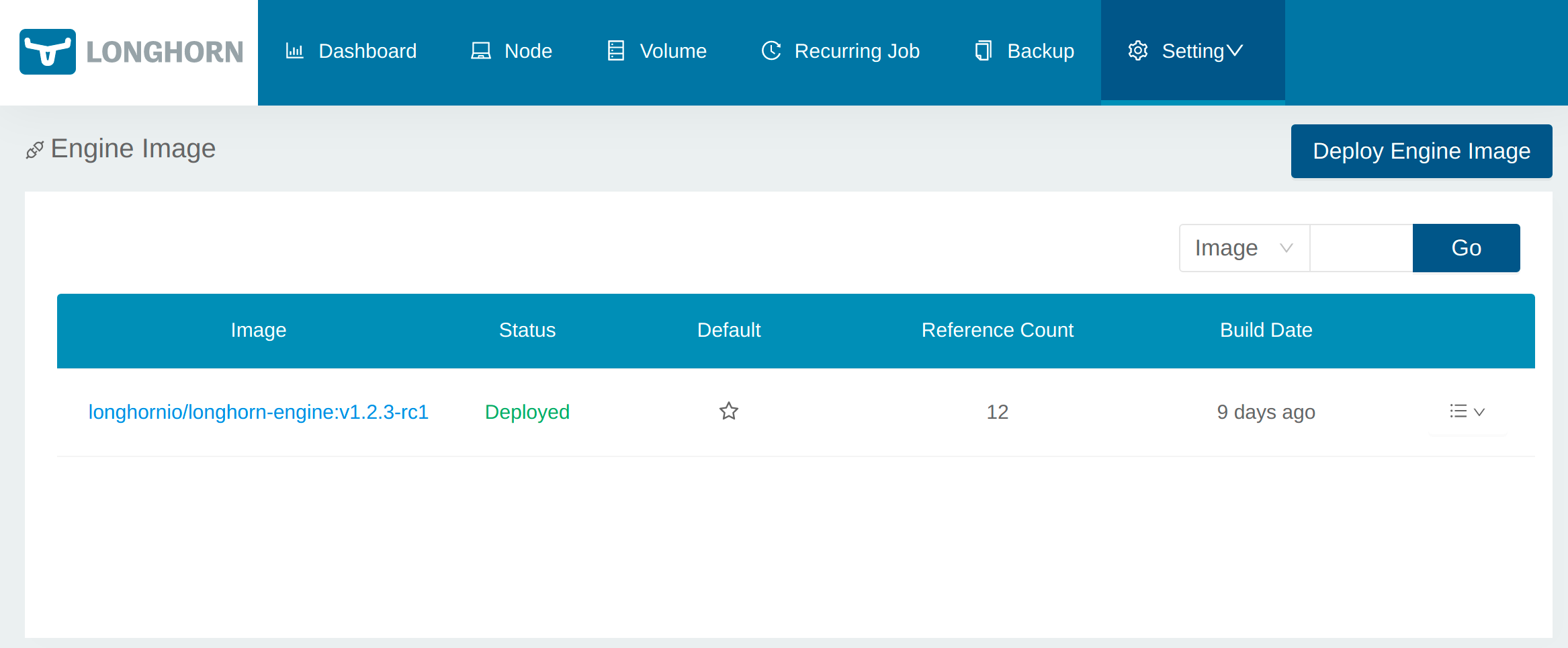Click the link icon beside Engine Image heading
Viewport: 1568px width, 648px height.
point(36,149)
